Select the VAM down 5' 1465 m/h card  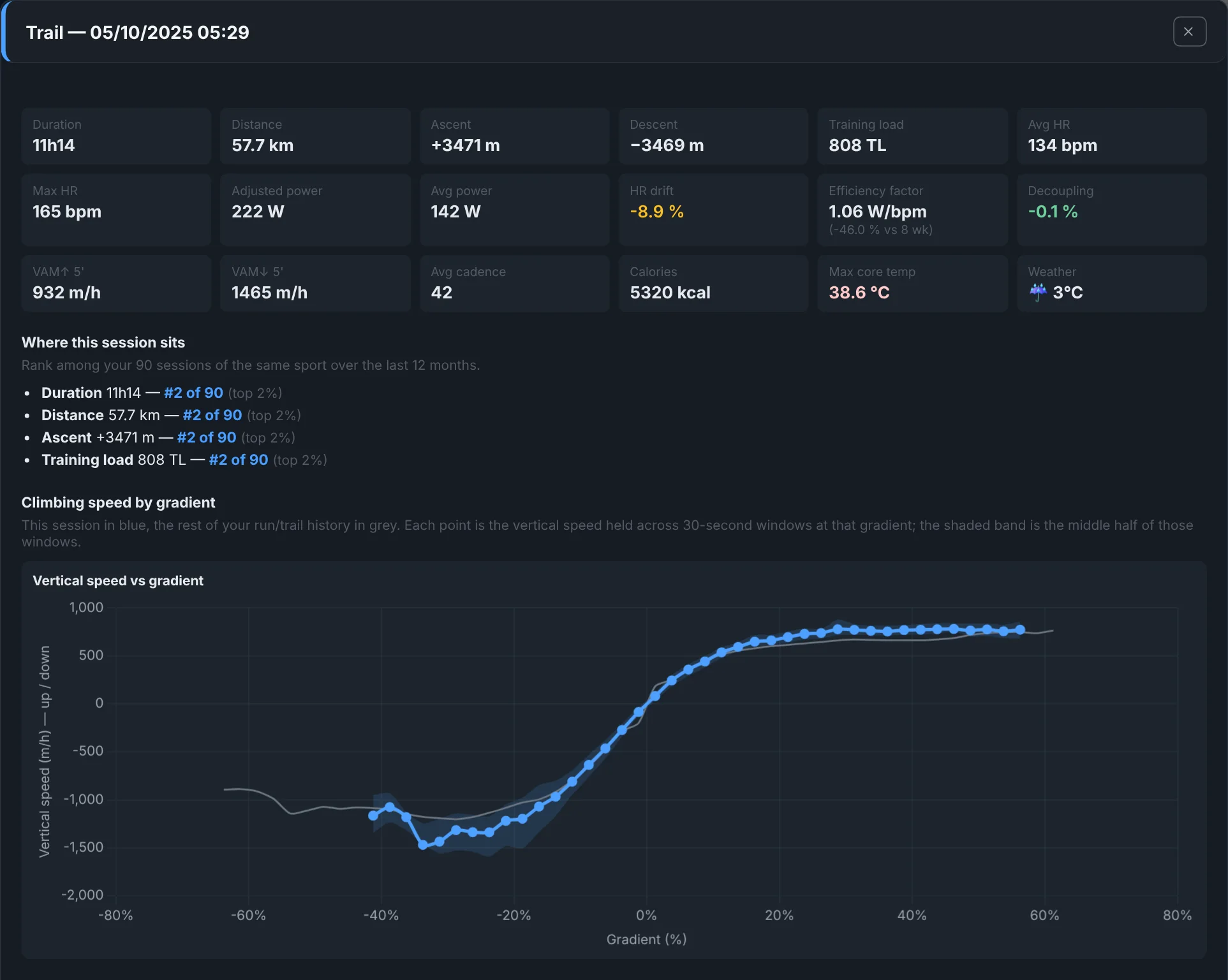pyautogui.click(x=315, y=284)
